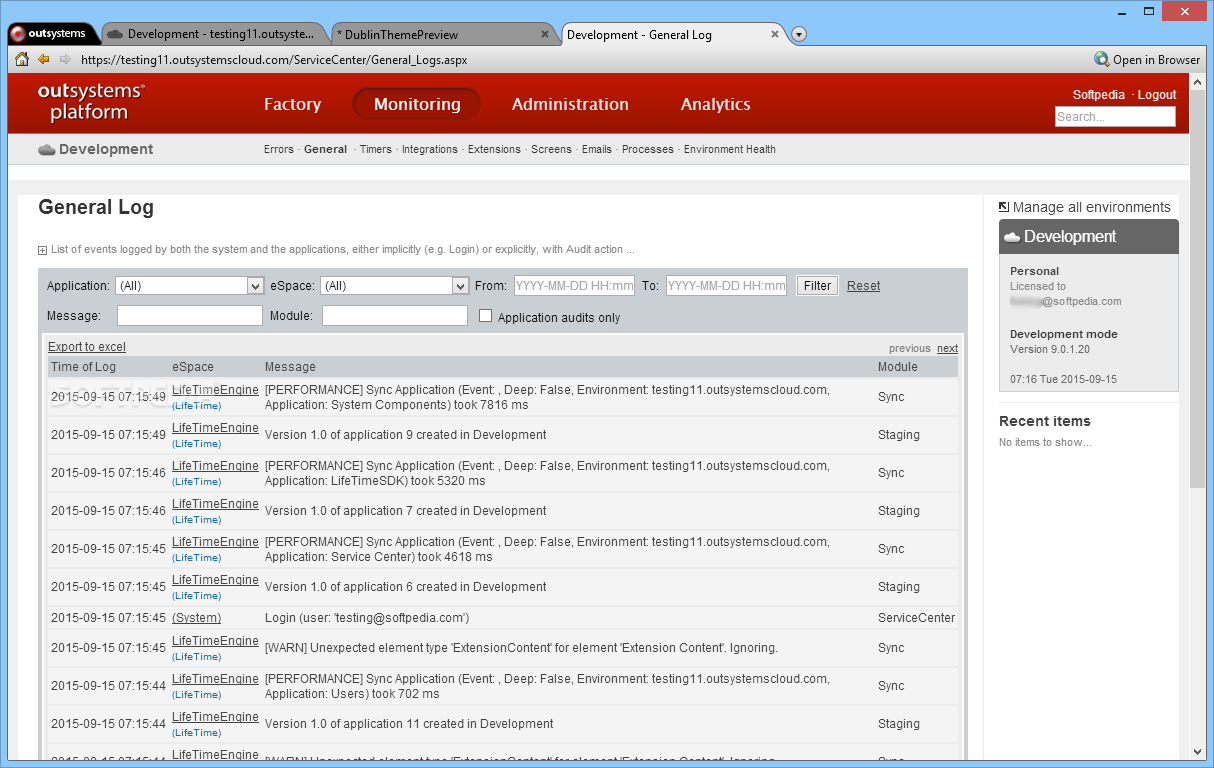1214x768 pixels.
Task: Open the Analytics menu
Action: point(715,104)
